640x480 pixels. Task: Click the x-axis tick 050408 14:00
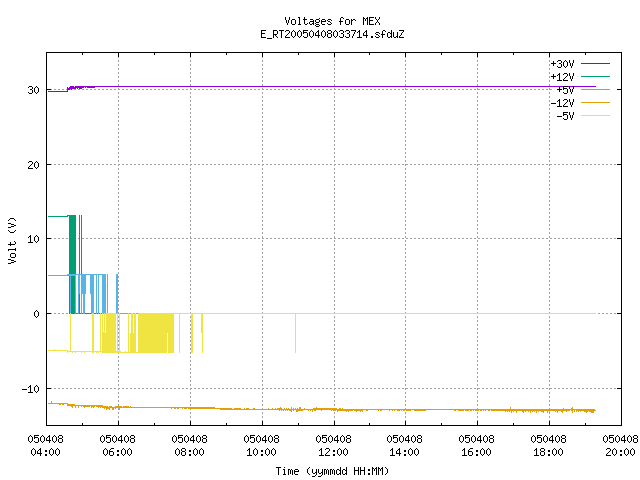tap(404, 446)
